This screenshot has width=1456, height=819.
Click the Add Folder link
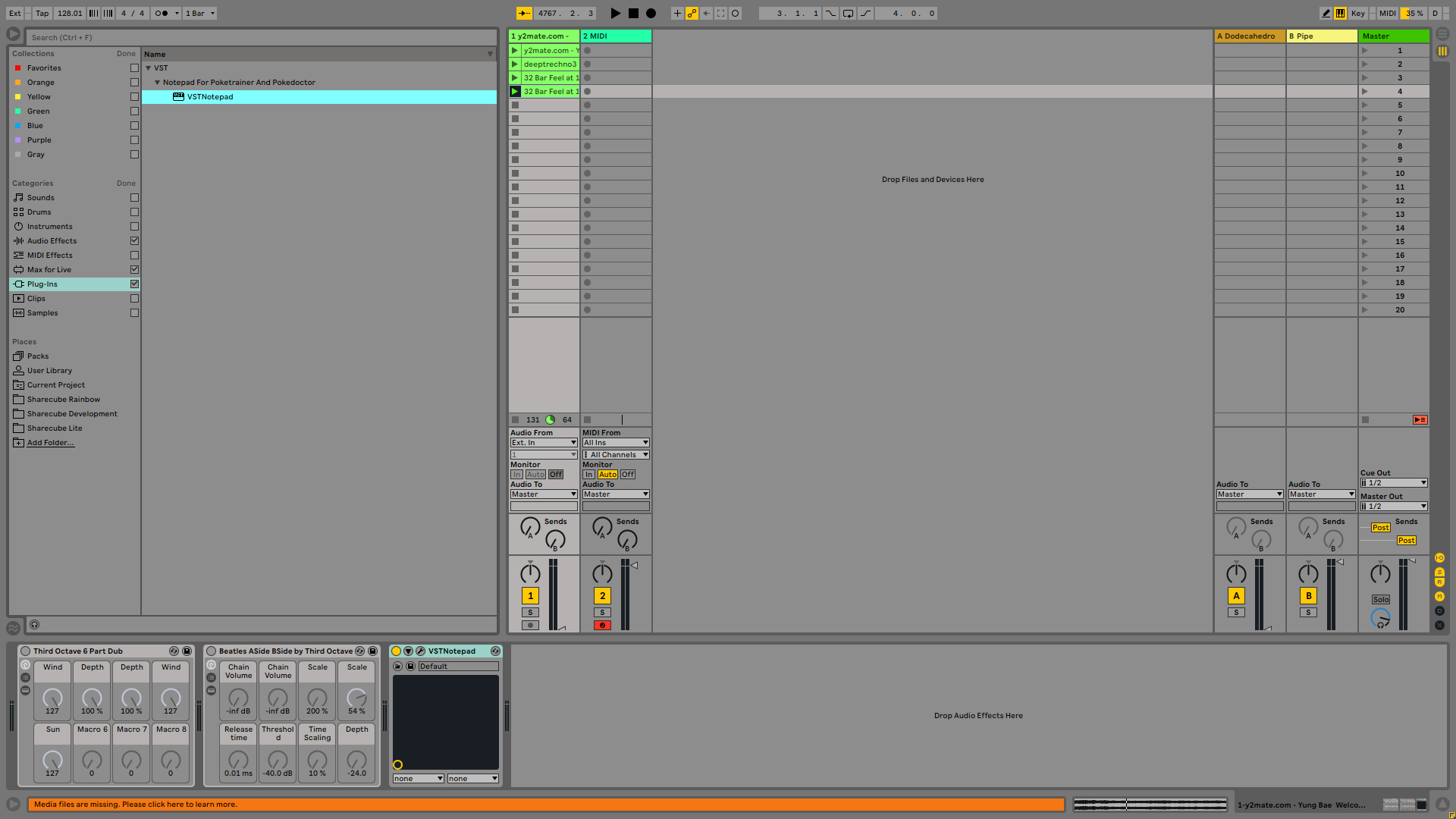[x=50, y=443]
